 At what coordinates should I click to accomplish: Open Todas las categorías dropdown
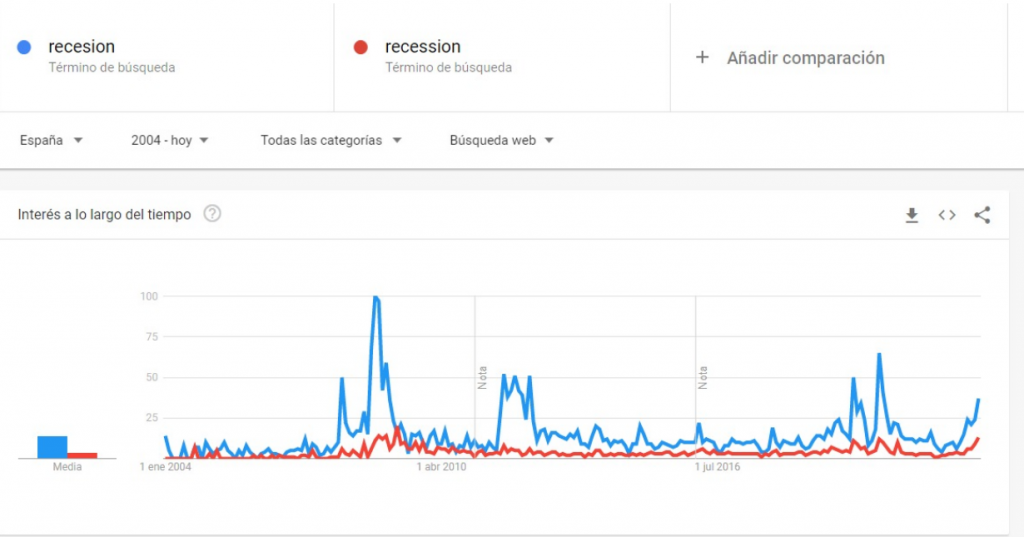(330, 141)
